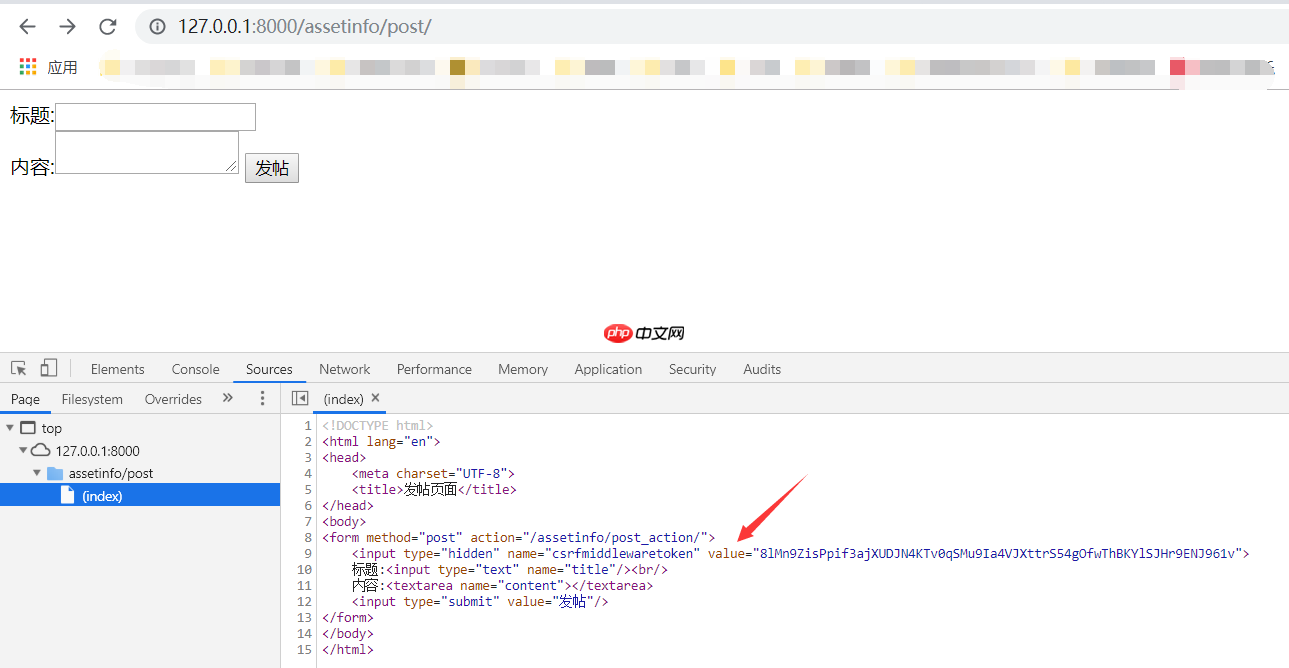This screenshot has width=1289, height=668.
Task: Click the browser forward arrow
Action: click(67, 27)
